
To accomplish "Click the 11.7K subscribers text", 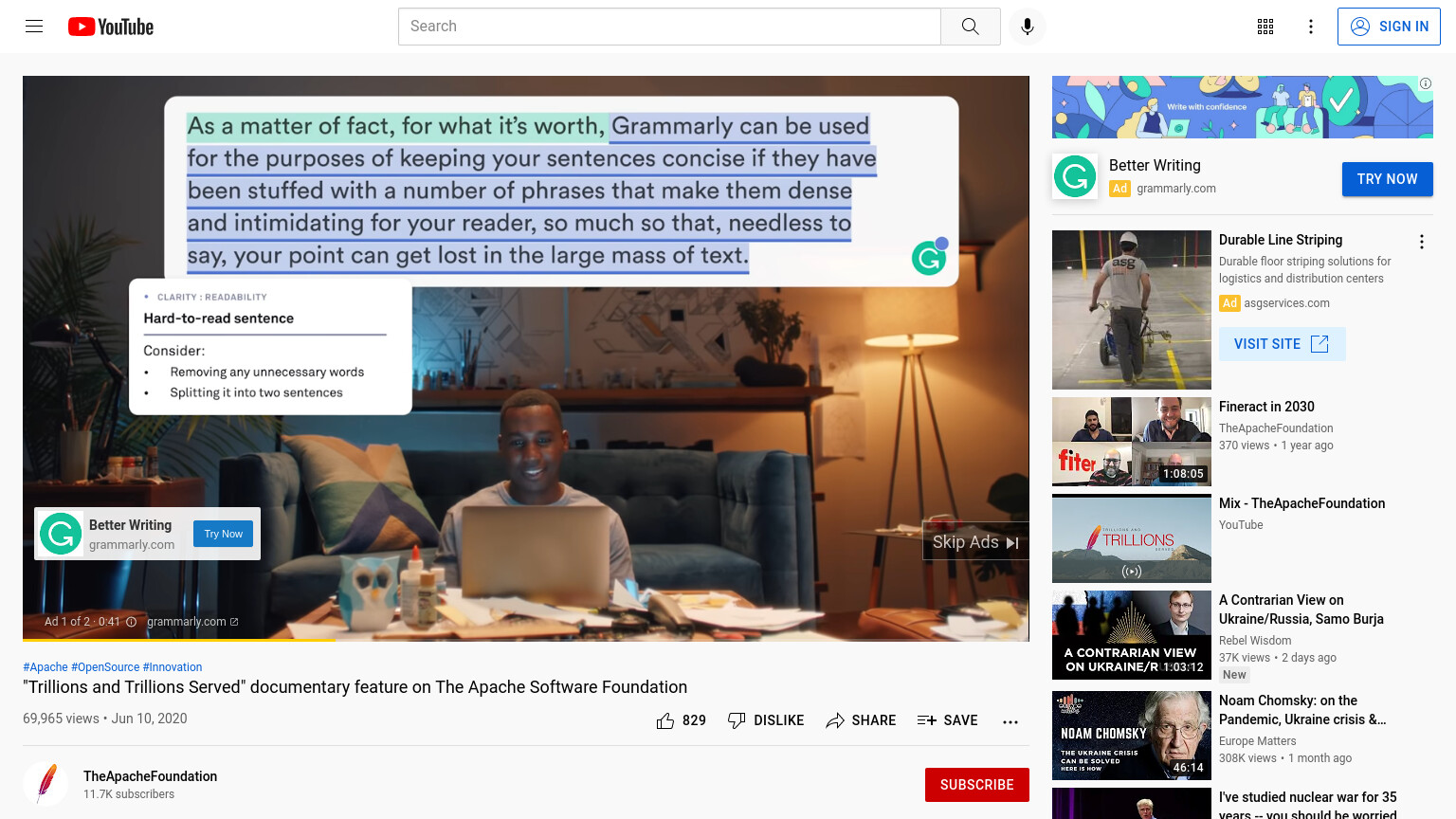I will pos(129,794).
